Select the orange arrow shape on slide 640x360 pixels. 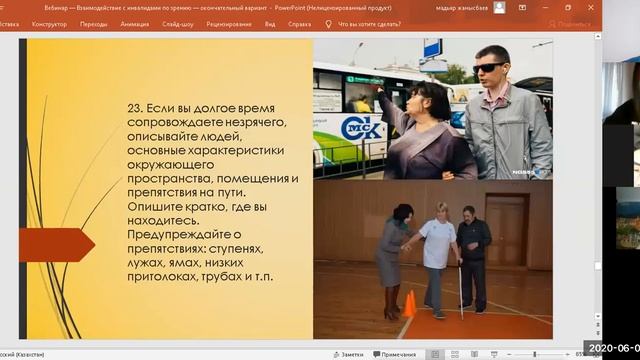pyautogui.click(x=57, y=245)
